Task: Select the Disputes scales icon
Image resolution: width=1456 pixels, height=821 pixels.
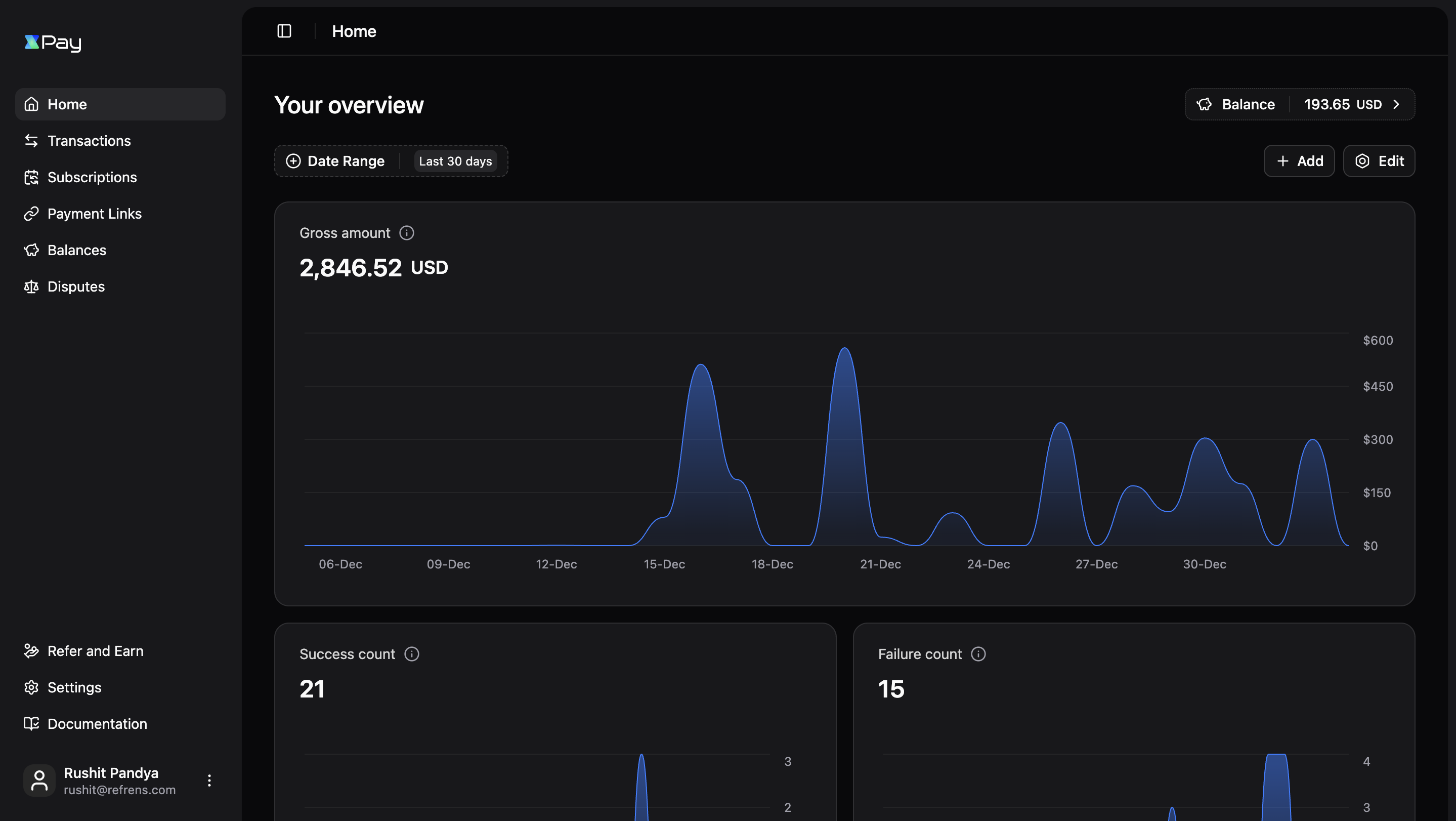Action: (x=32, y=286)
